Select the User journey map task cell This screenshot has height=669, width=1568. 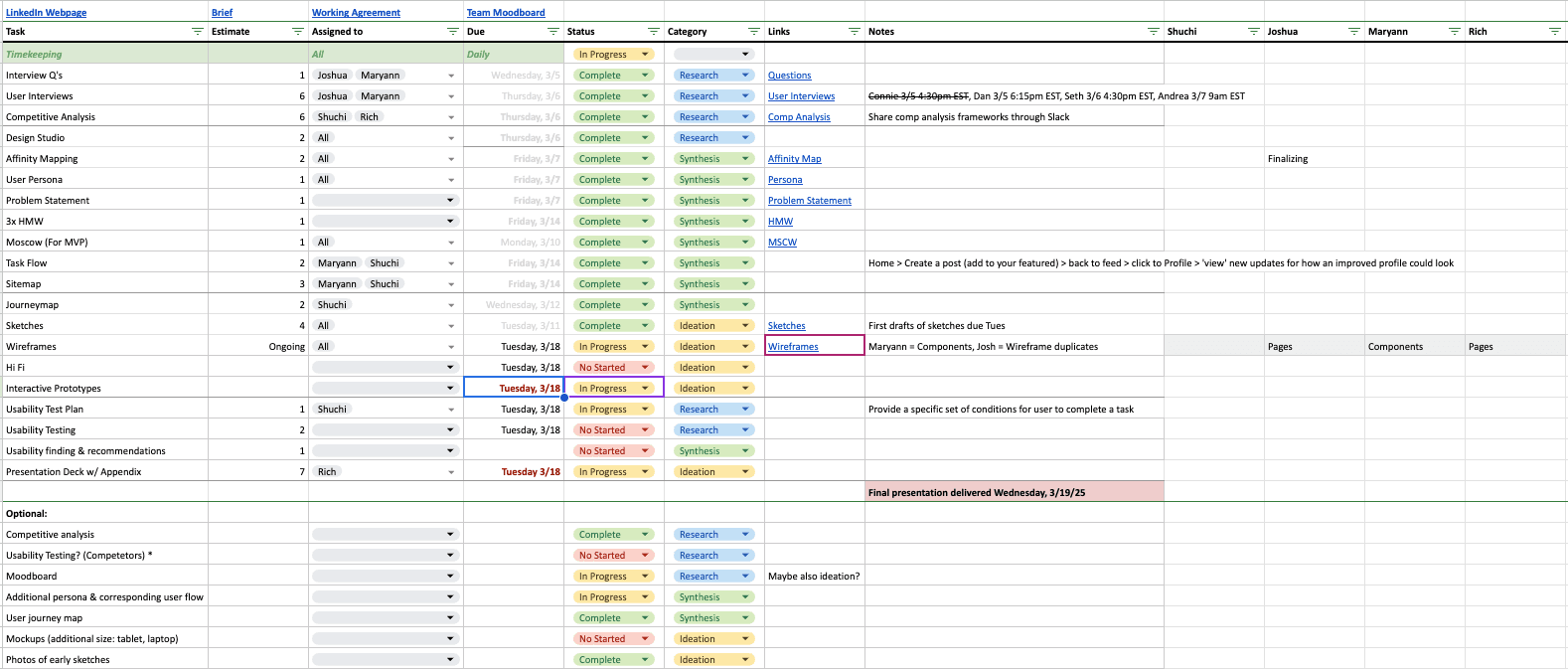pyautogui.click(x=105, y=618)
